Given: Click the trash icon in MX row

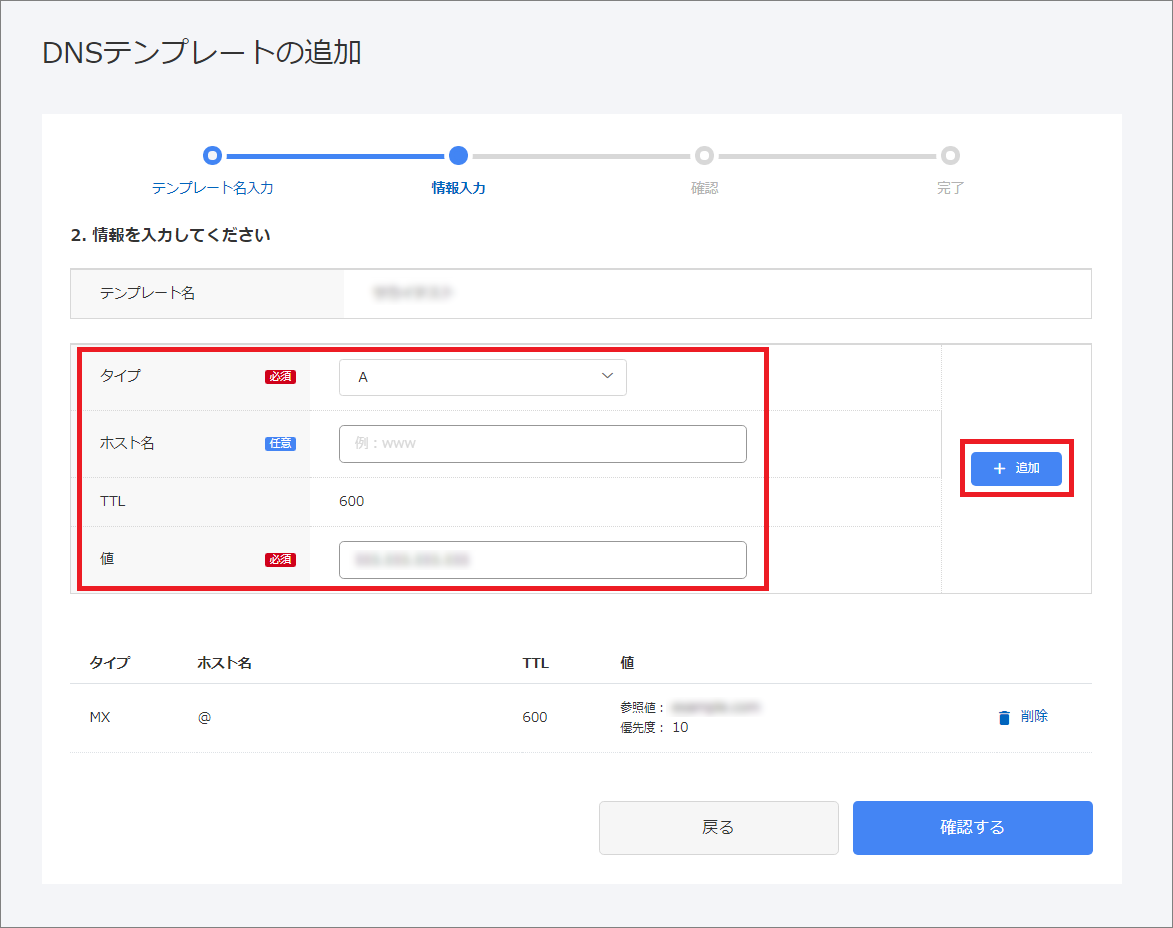Looking at the screenshot, I should pos(1004,717).
